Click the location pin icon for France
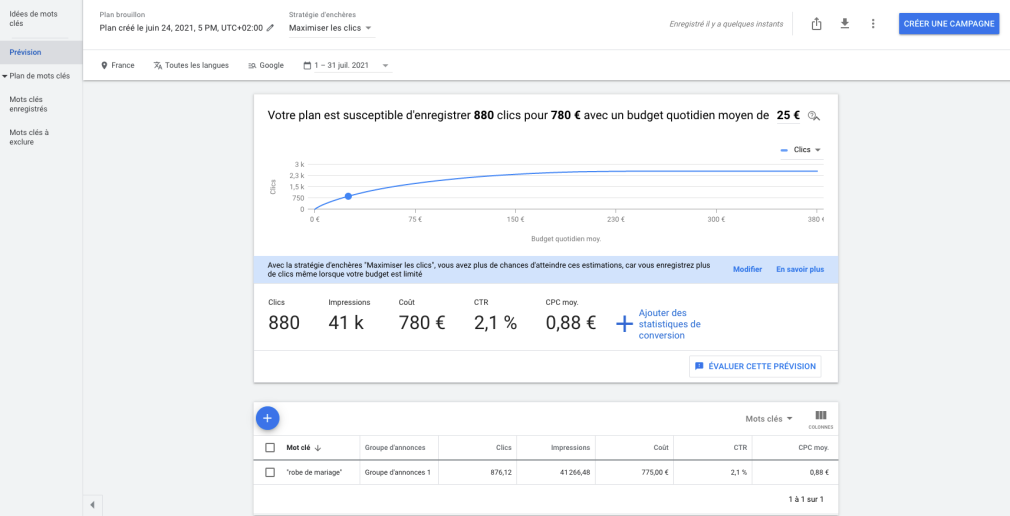Screen dimensions: 1010x516 [x=104, y=65]
